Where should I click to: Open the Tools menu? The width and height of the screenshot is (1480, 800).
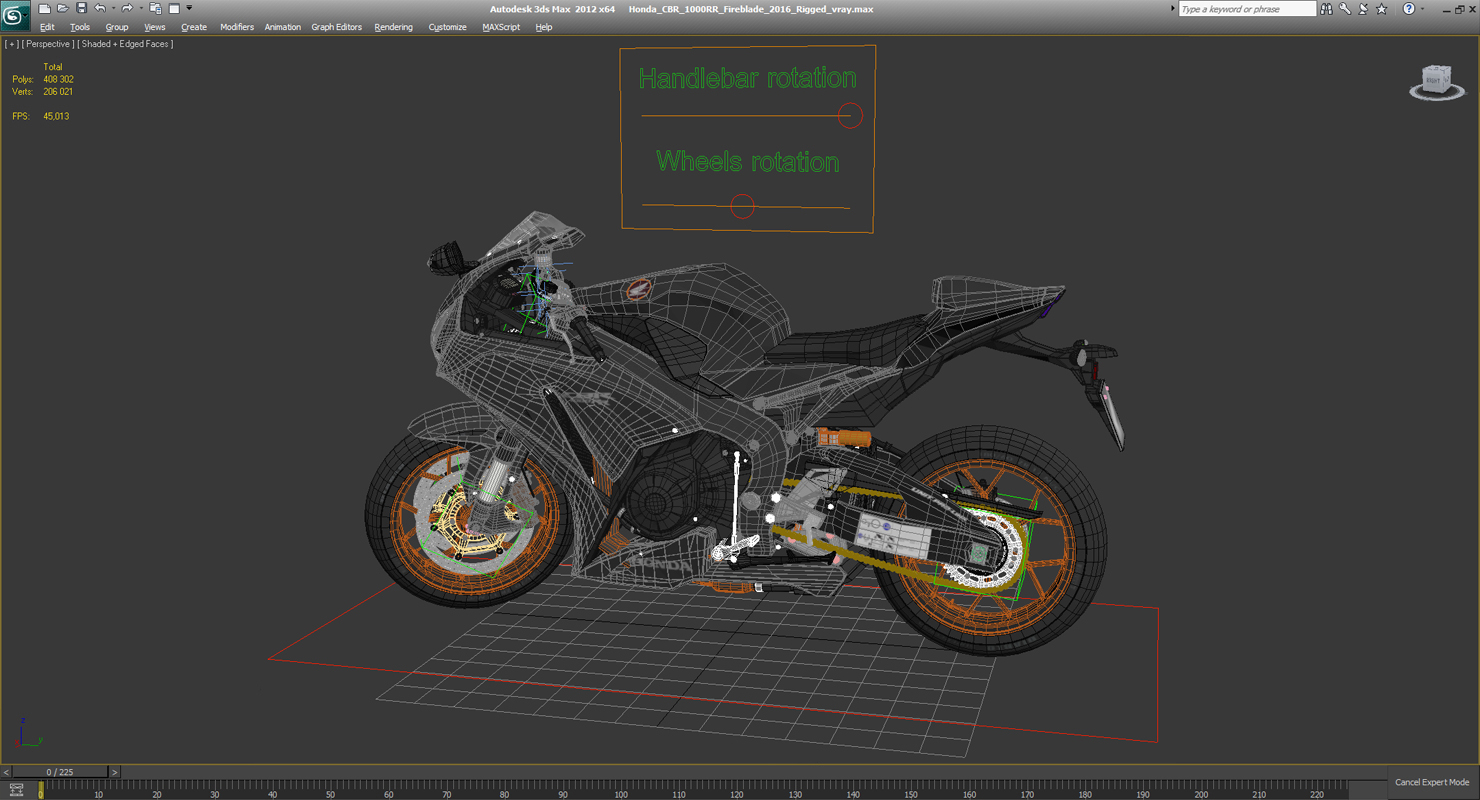coord(80,27)
